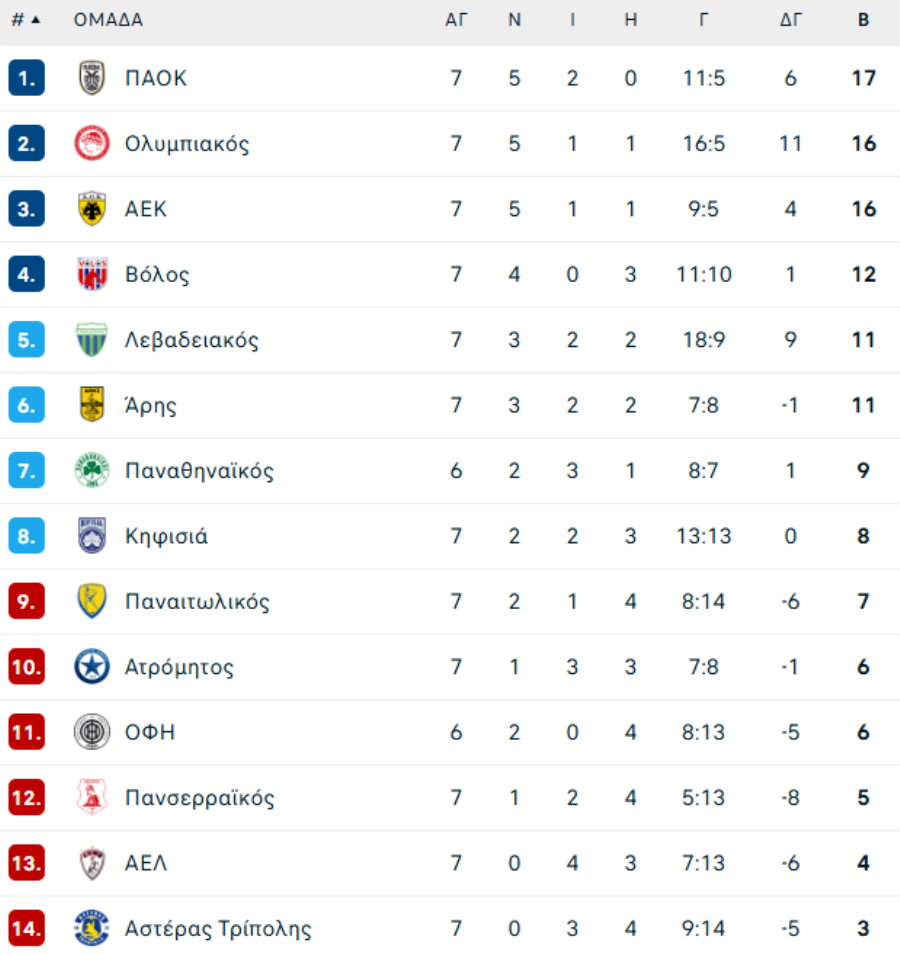The image size is (900, 955).
Task: Sort table by rank using # arrow
Action: (26, 20)
